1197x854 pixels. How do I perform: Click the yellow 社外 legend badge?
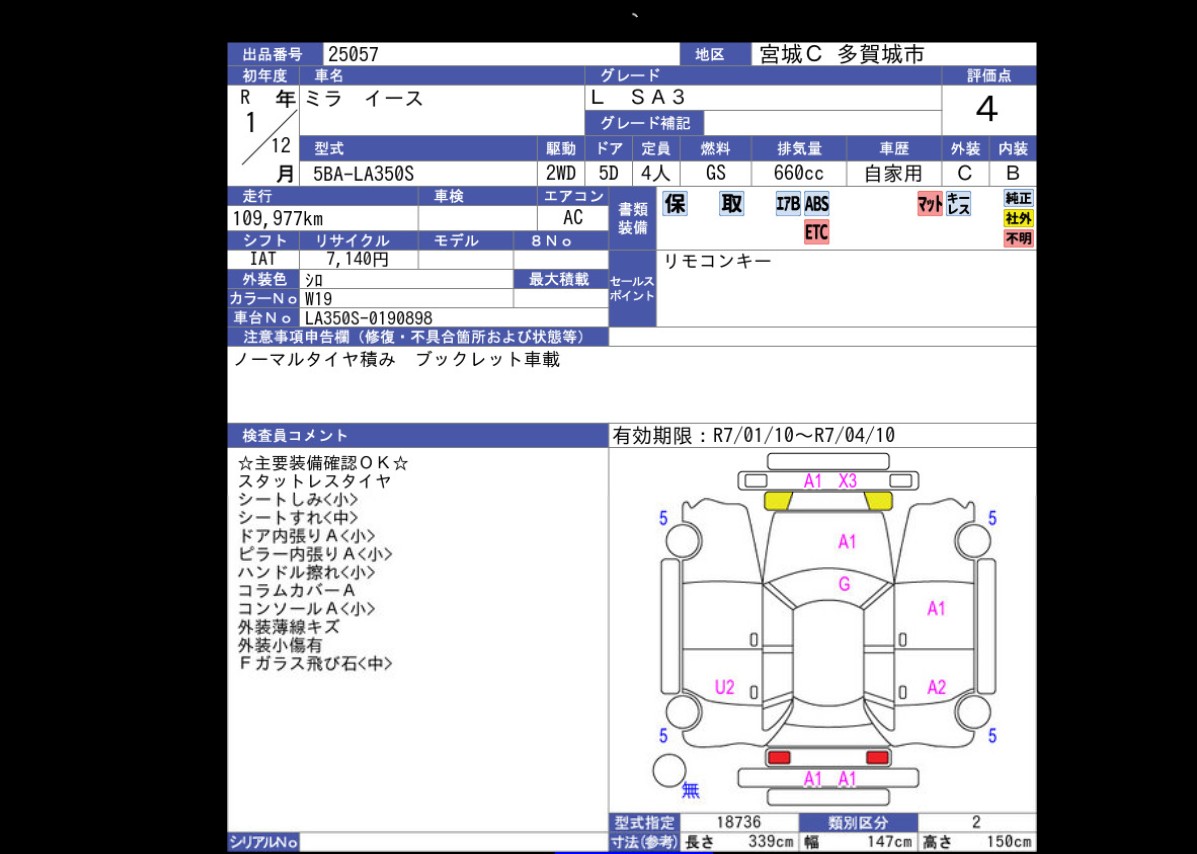pyautogui.click(x=1018, y=218)
